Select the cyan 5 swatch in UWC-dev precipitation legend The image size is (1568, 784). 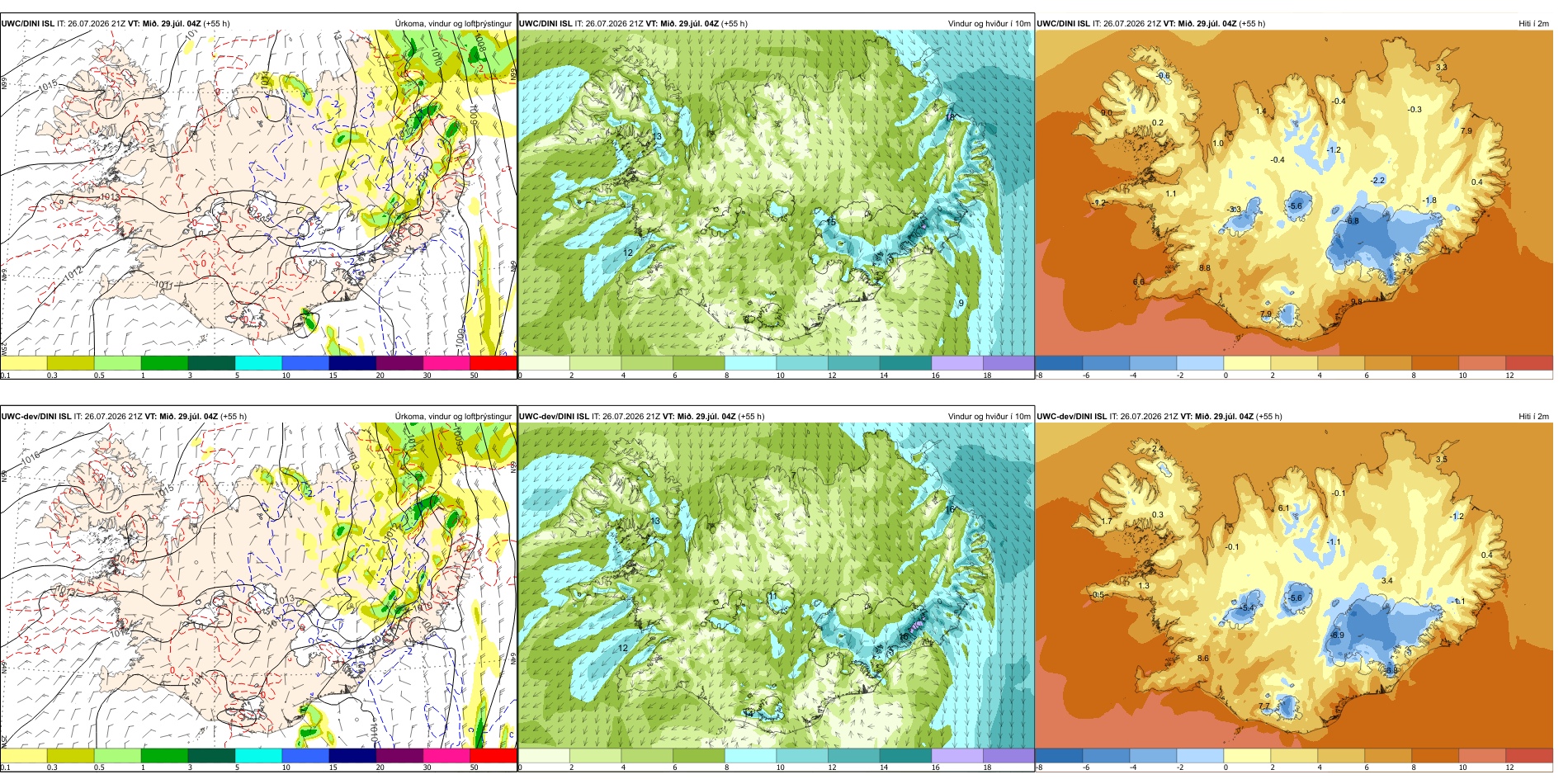[x=258, y=755]
